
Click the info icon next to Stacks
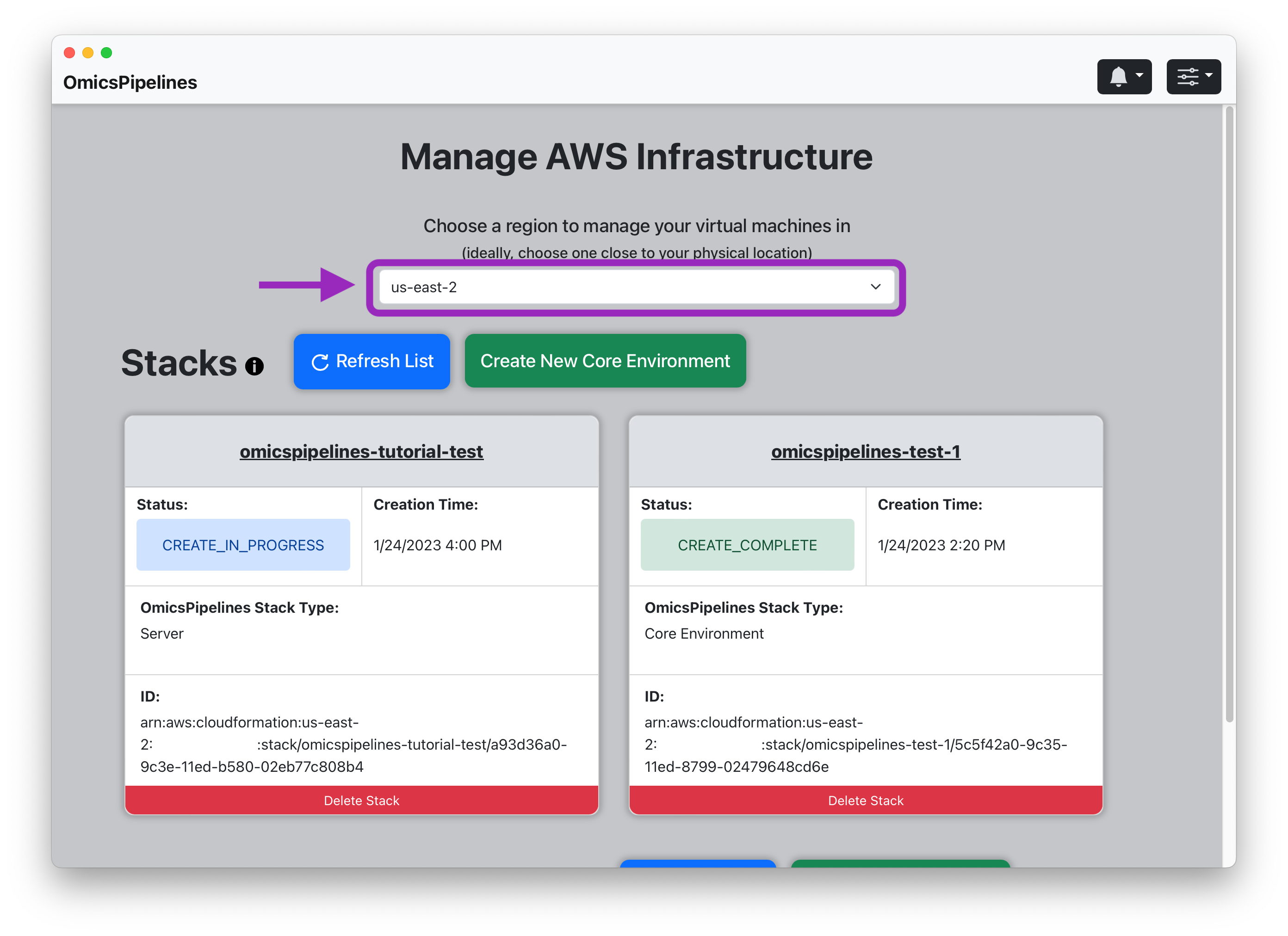coord(254,366)
